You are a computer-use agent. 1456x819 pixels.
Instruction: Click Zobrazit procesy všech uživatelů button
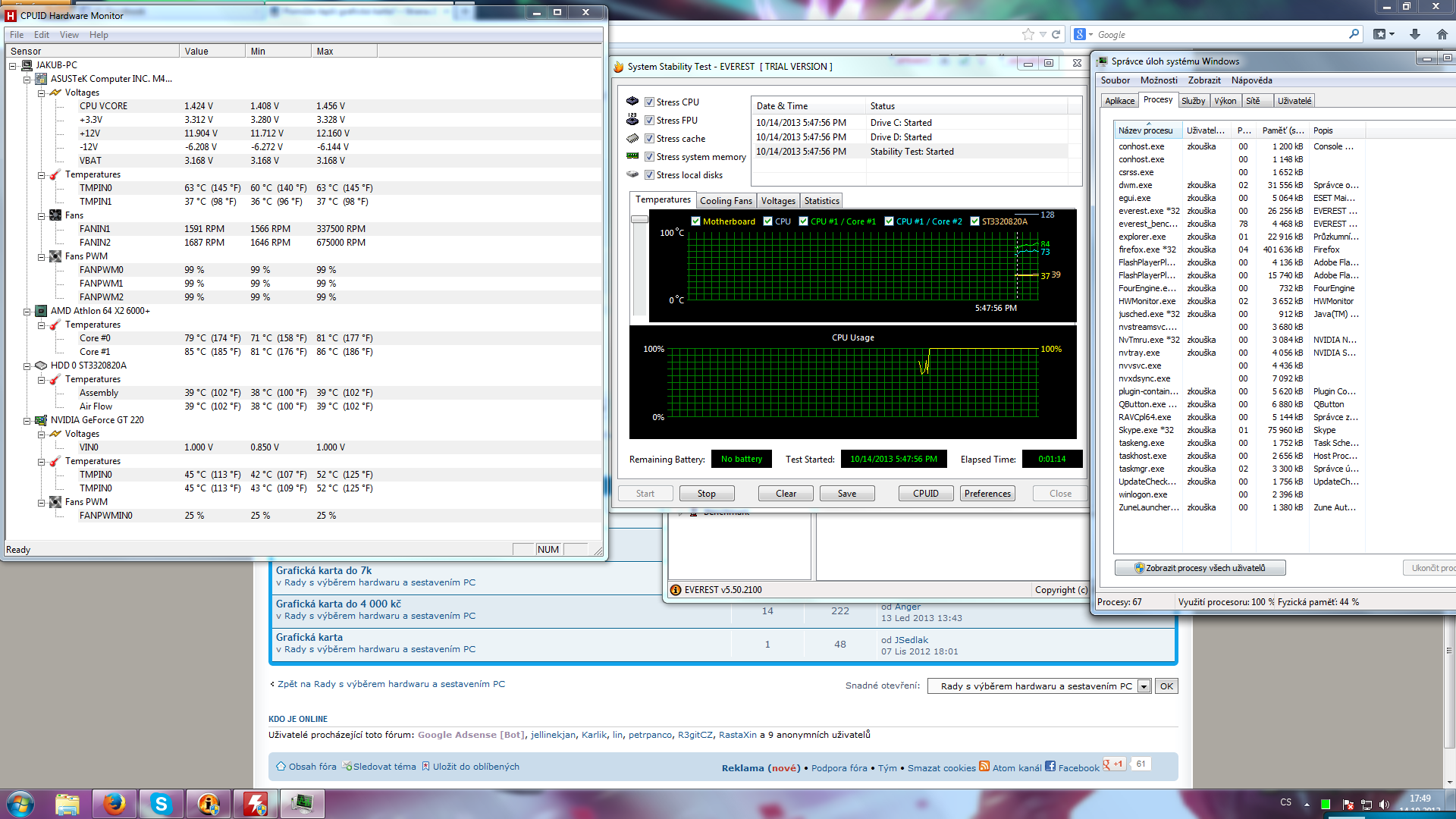1200,568
